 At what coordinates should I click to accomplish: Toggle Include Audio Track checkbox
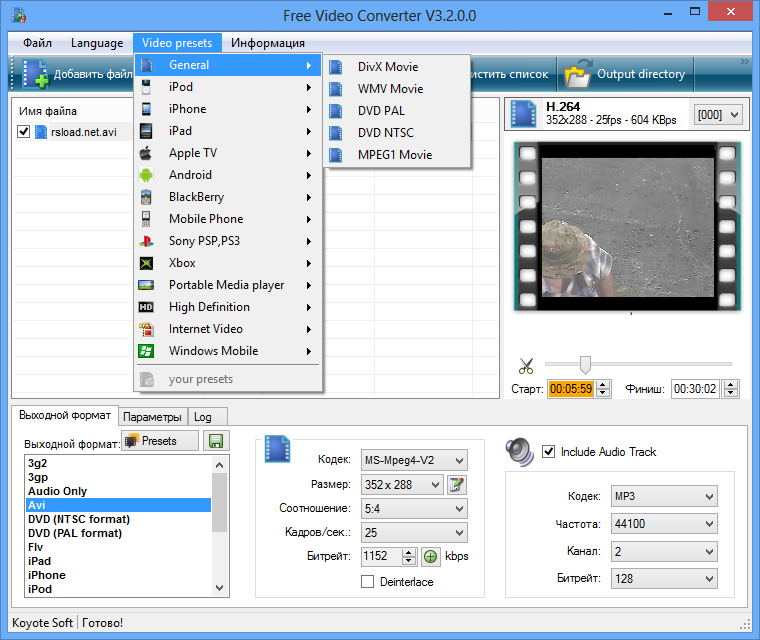point(548,452)
